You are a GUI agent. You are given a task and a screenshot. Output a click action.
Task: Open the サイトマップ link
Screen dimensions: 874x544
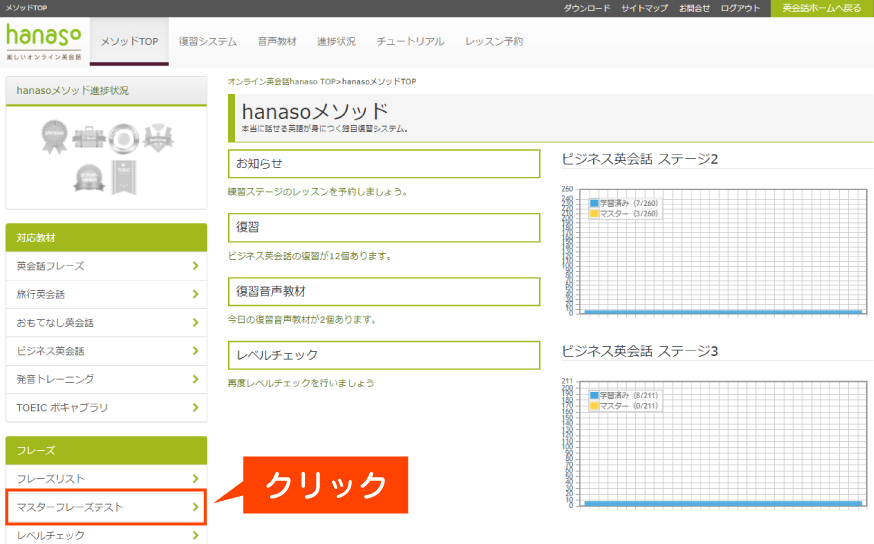point(644,8)
